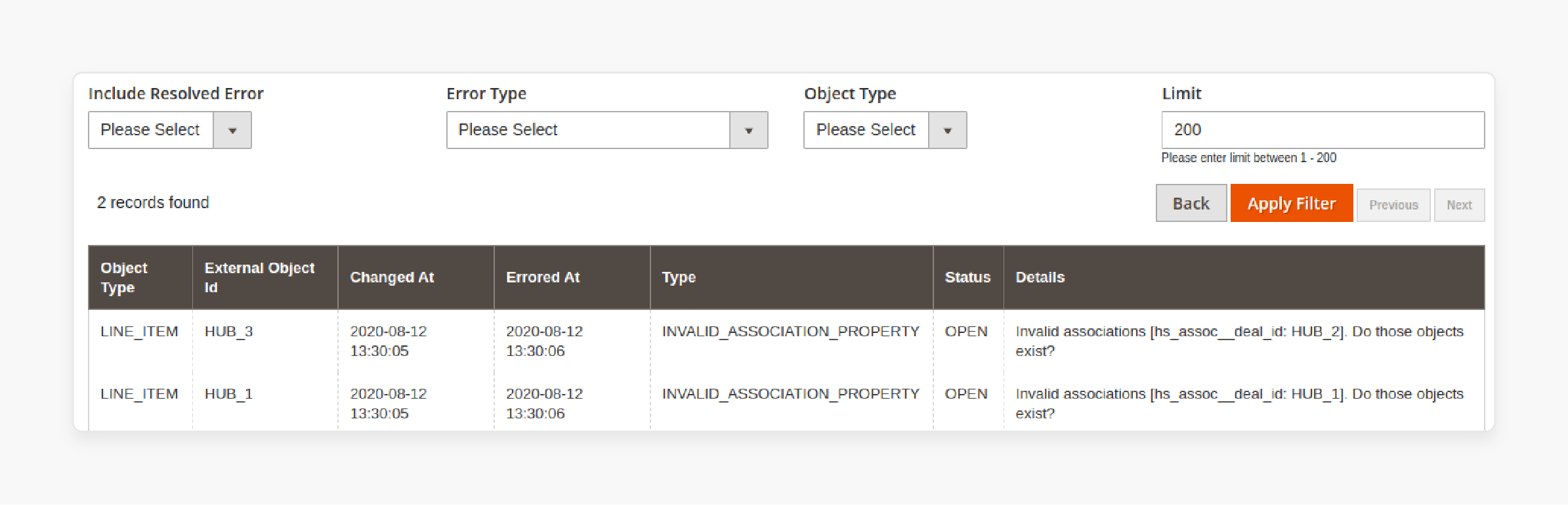
Task: Click Errored At time in HUB_3 row
Action: (544, 341)
